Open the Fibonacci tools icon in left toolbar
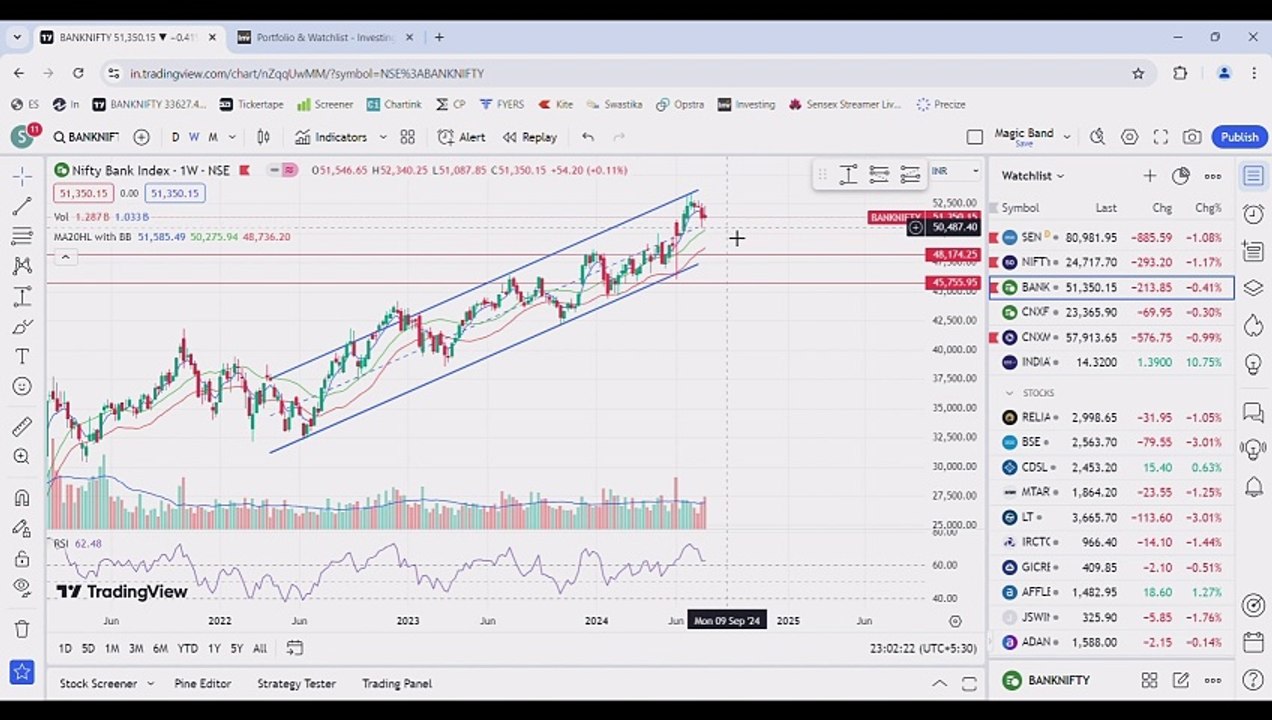Screen dimensions: 1272x720 pyautogui.click(x=21, y=236)
